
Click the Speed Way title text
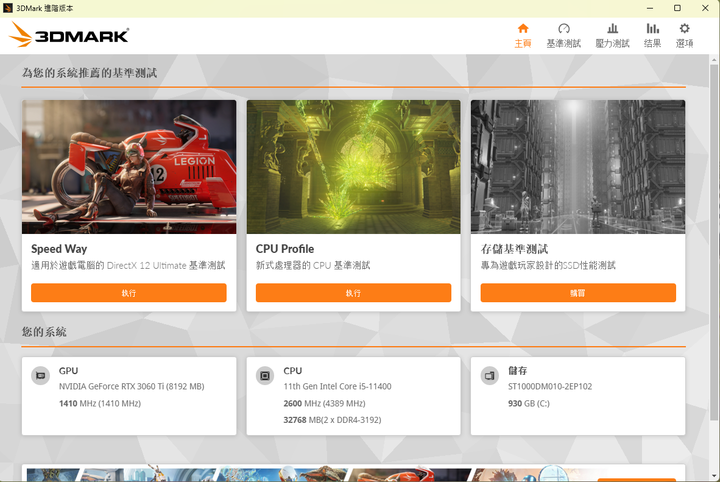(59, 249)
